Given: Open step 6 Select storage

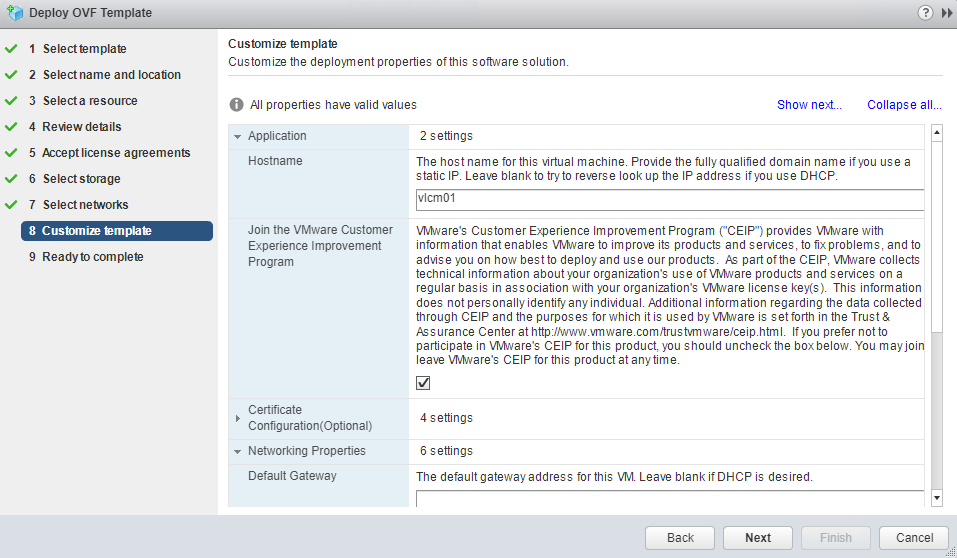Looking at the screenshot, I should (x=81, y=179).
